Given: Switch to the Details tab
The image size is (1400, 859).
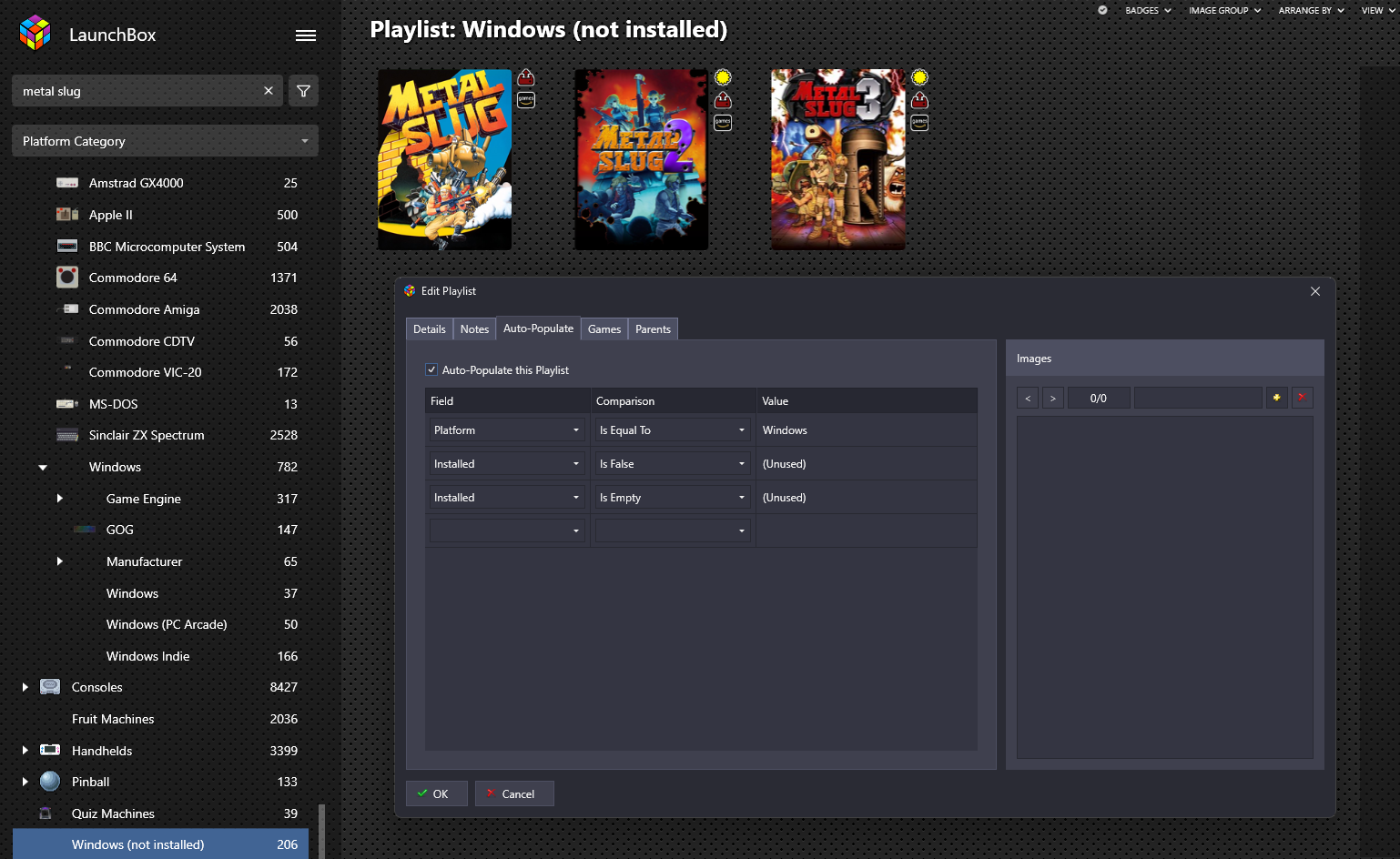Looking at the screenshot, I should click(430, 329).
